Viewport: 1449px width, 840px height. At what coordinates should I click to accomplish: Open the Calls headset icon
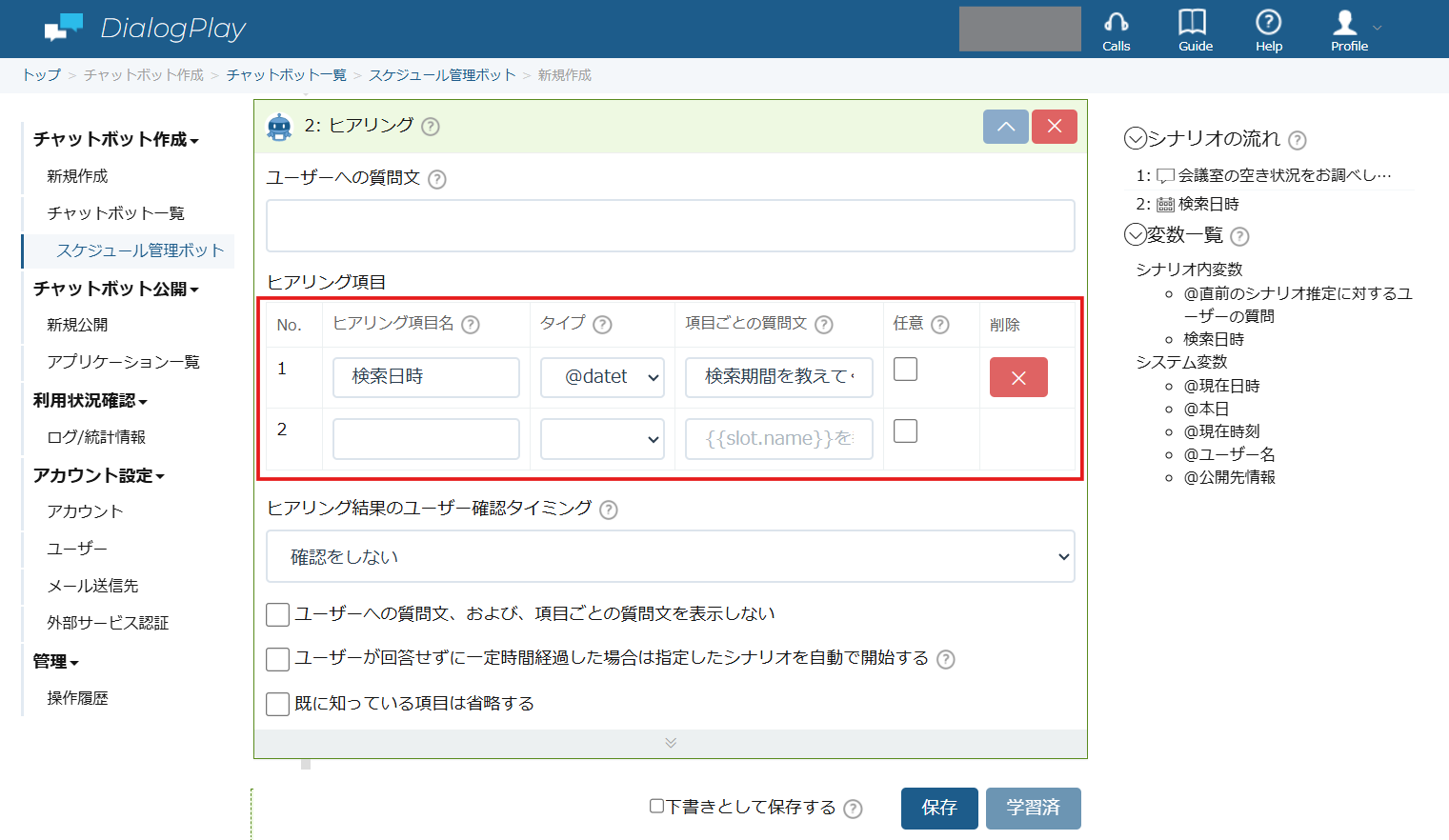pyautogui.click(x=1116, y=30)
